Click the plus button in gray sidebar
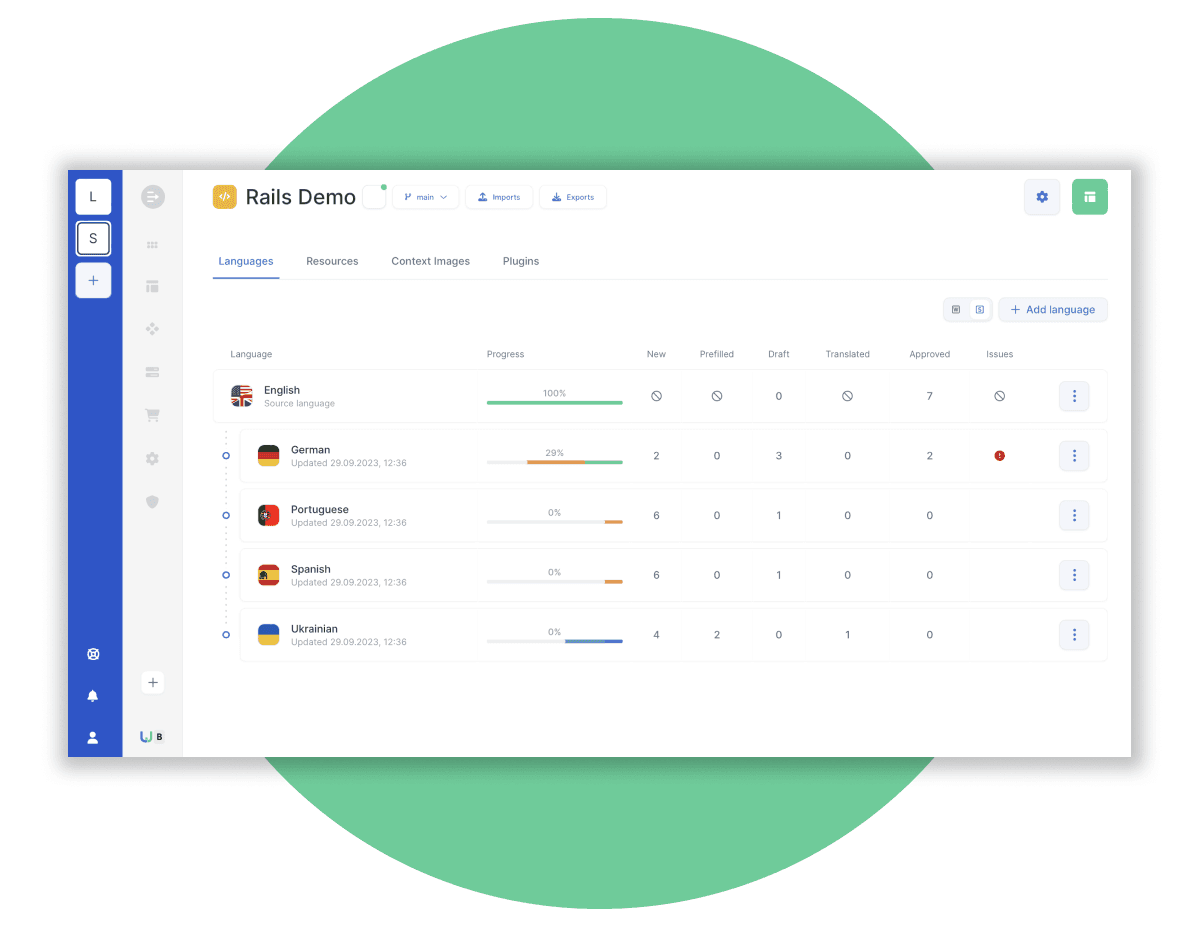 (x=152, y=683)
